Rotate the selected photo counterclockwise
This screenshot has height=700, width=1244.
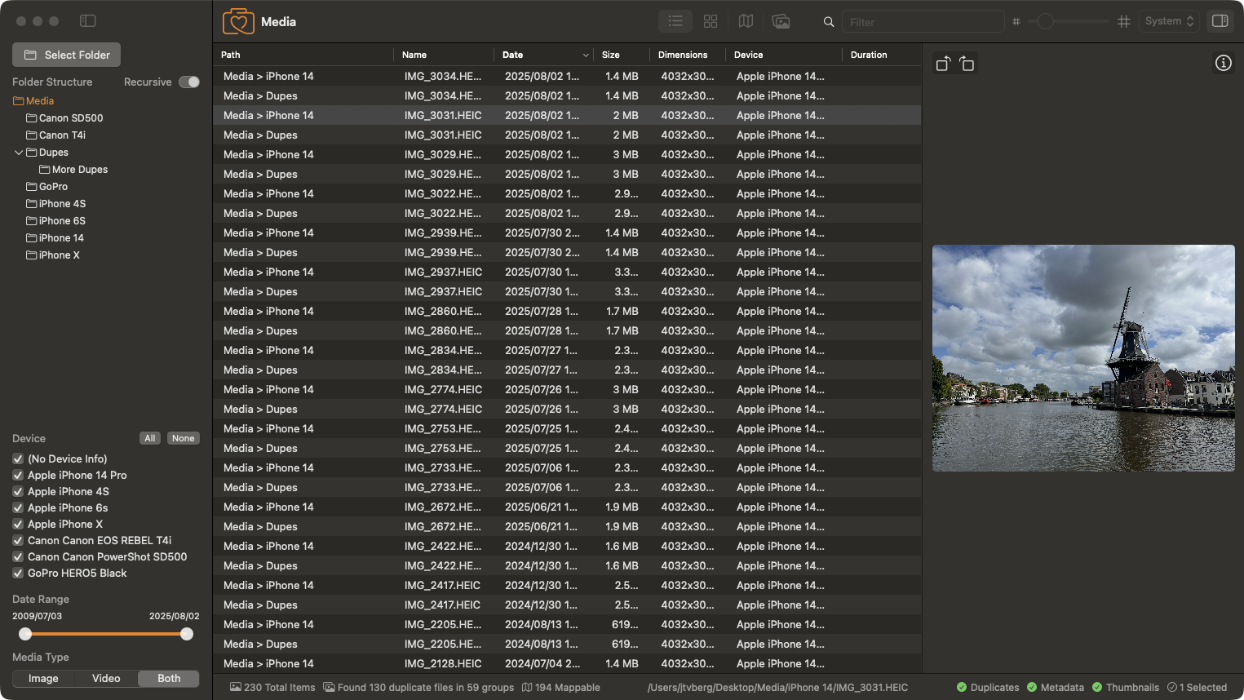(942, 63)
